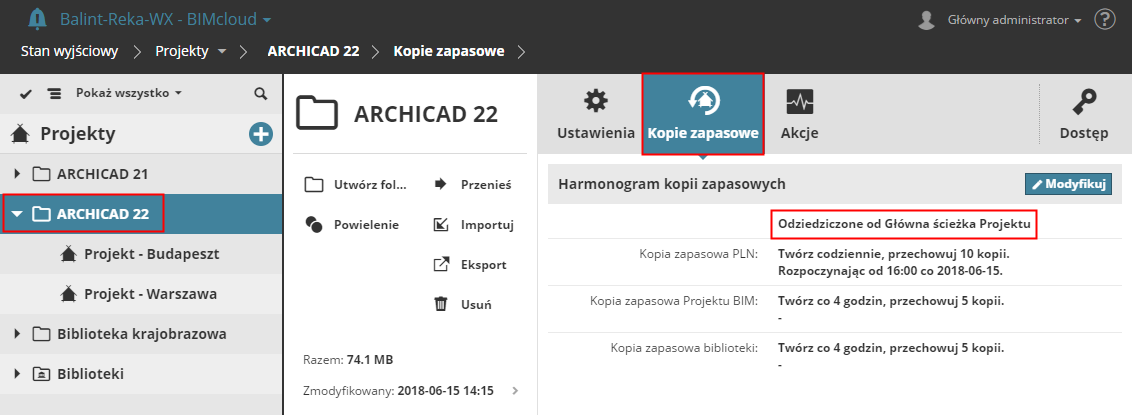
Task: Click the ARCHICAD 22 breadcrumb
Action: click(313, 52)
